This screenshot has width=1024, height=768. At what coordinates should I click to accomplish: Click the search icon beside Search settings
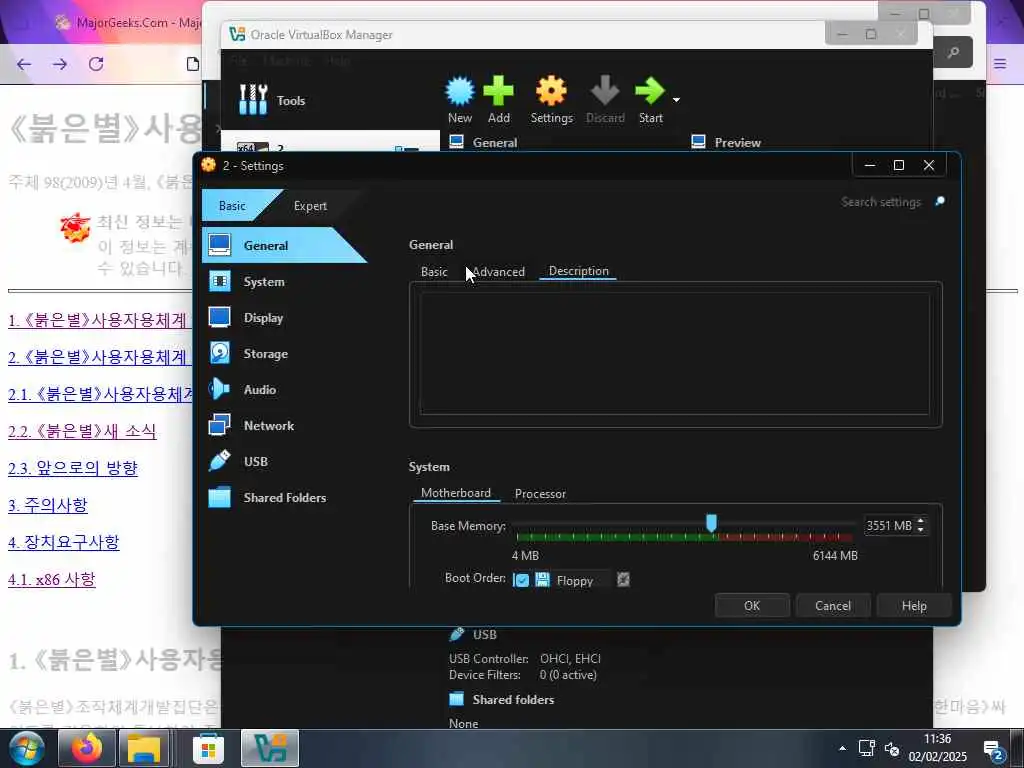pos(940,201)
